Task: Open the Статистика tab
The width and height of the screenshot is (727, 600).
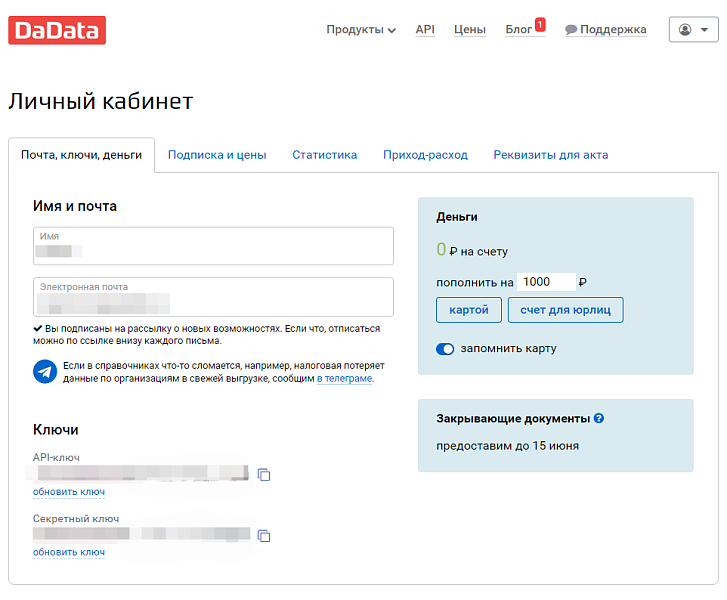Action: coord(324,155)
